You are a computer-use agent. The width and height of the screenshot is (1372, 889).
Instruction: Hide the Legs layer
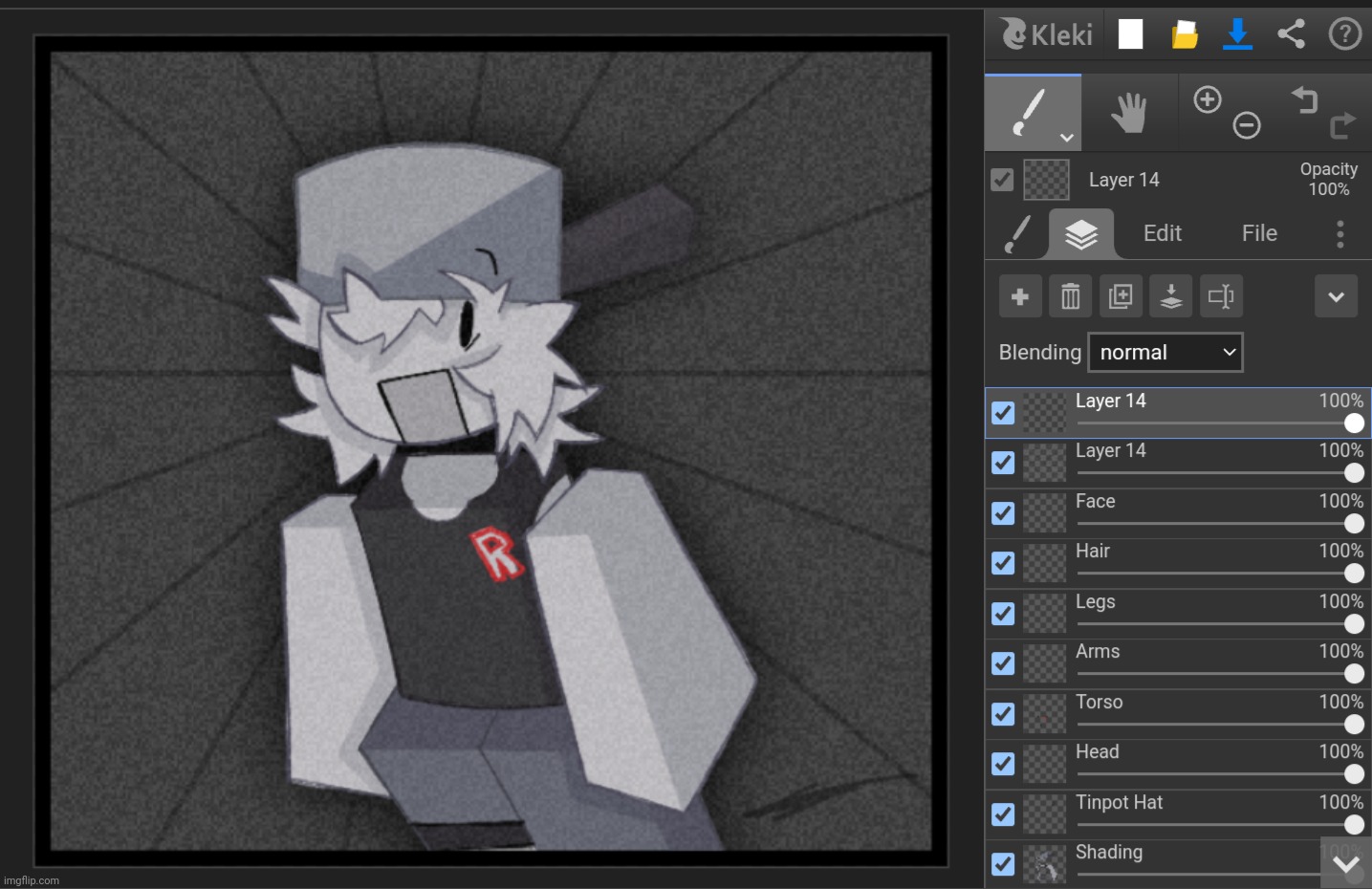[1003, 614]
